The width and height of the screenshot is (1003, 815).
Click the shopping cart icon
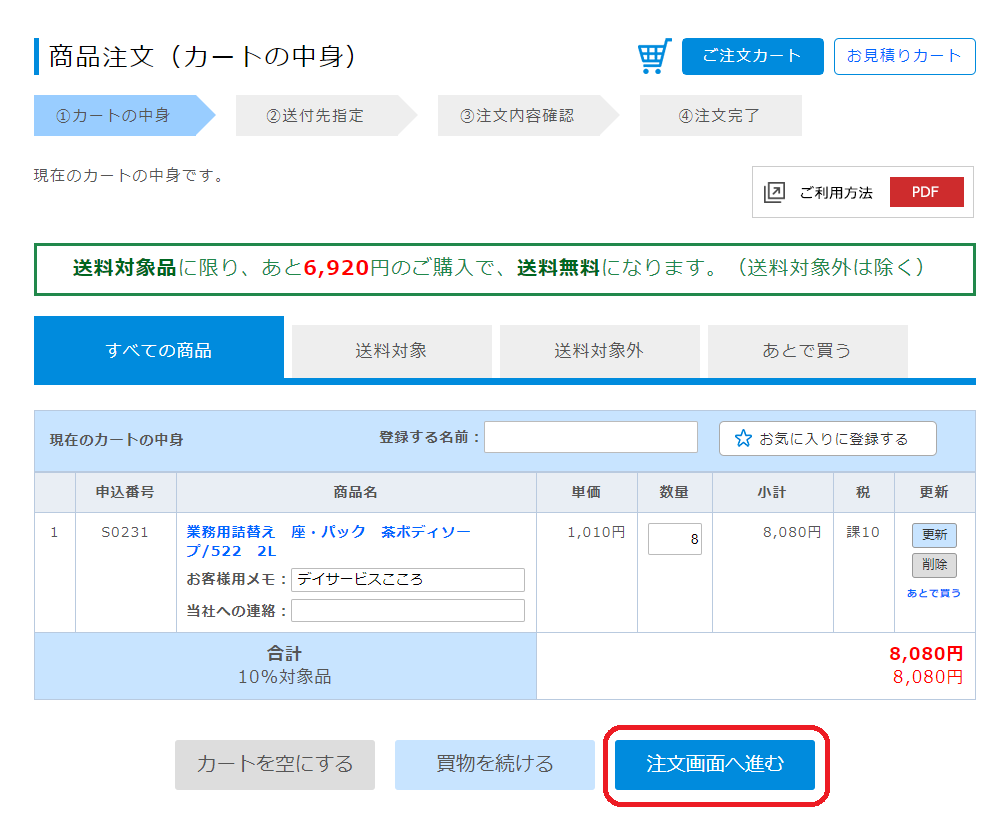coord(654,57)
